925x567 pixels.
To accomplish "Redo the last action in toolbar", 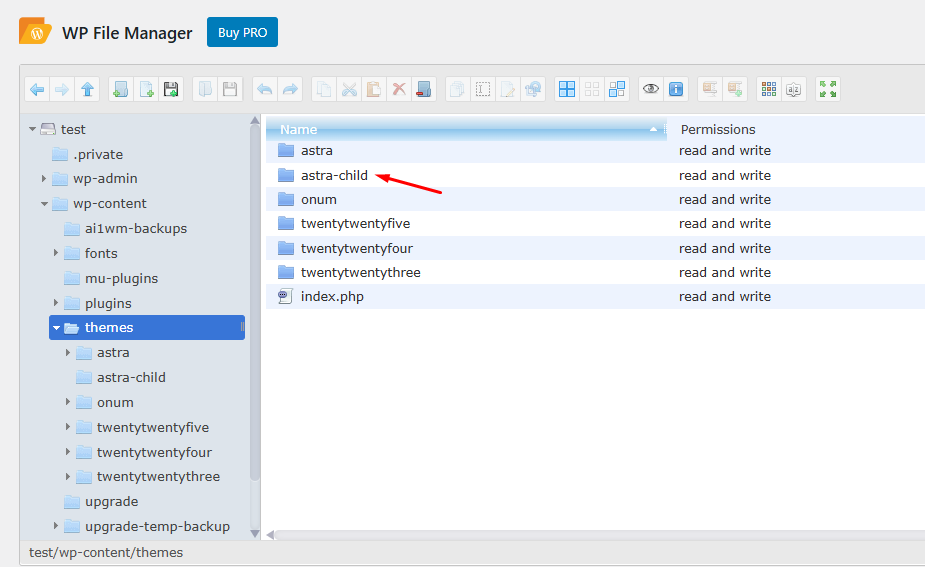I will tap(290, 90).
